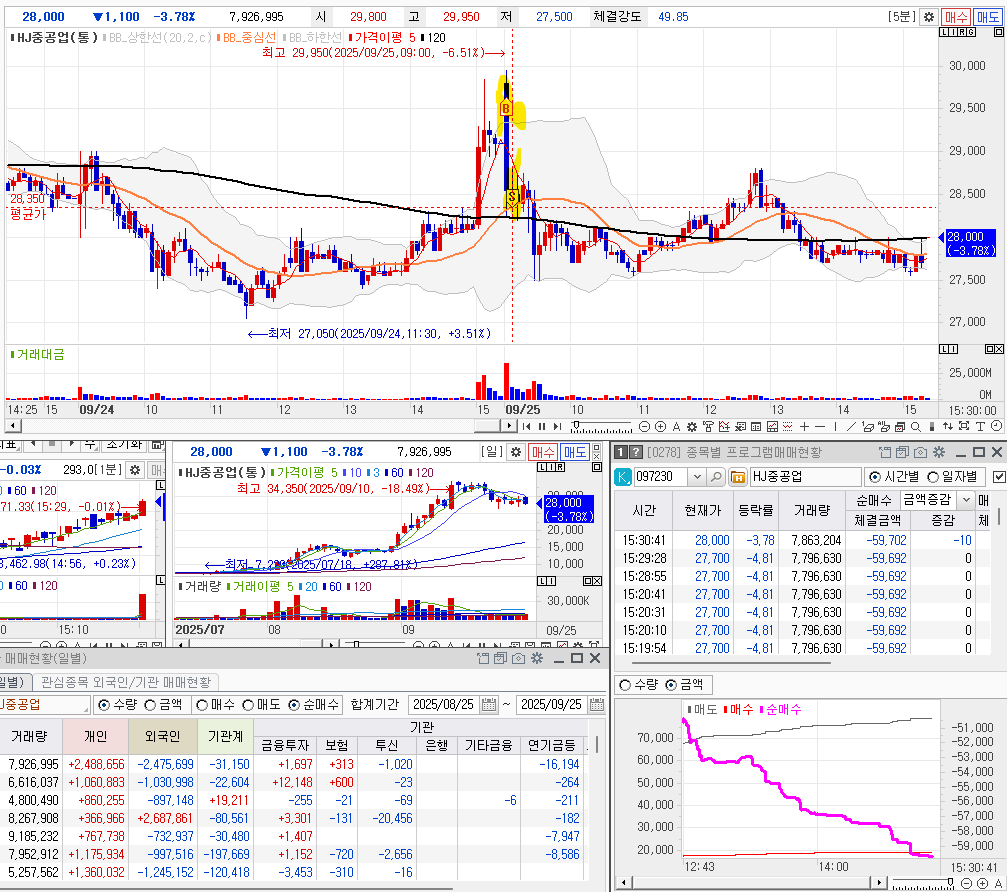Open chart toolbar gear settings
Screen dimensions: 1007x892
(x=692, y=426)
